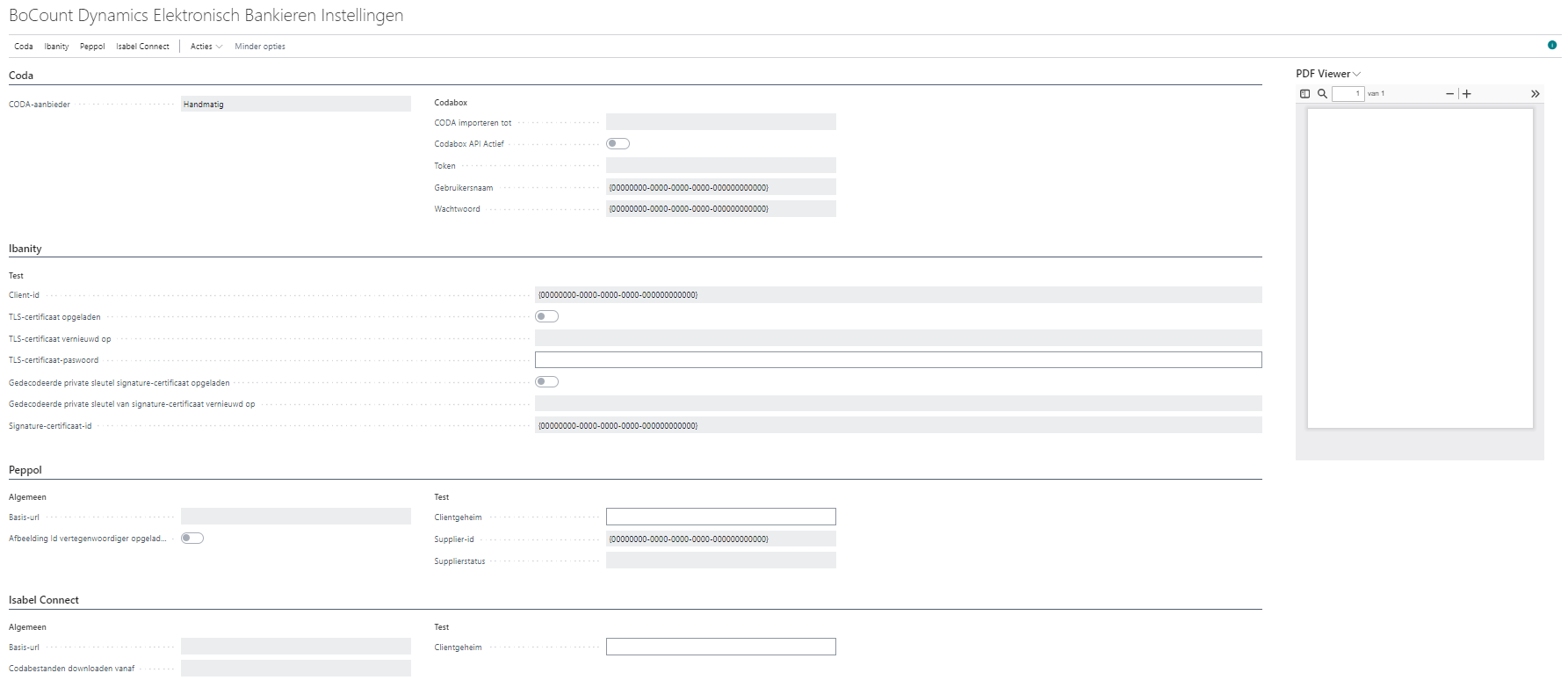Click the teal info icon top right
1568x680 pixels.
(1552, 45)
